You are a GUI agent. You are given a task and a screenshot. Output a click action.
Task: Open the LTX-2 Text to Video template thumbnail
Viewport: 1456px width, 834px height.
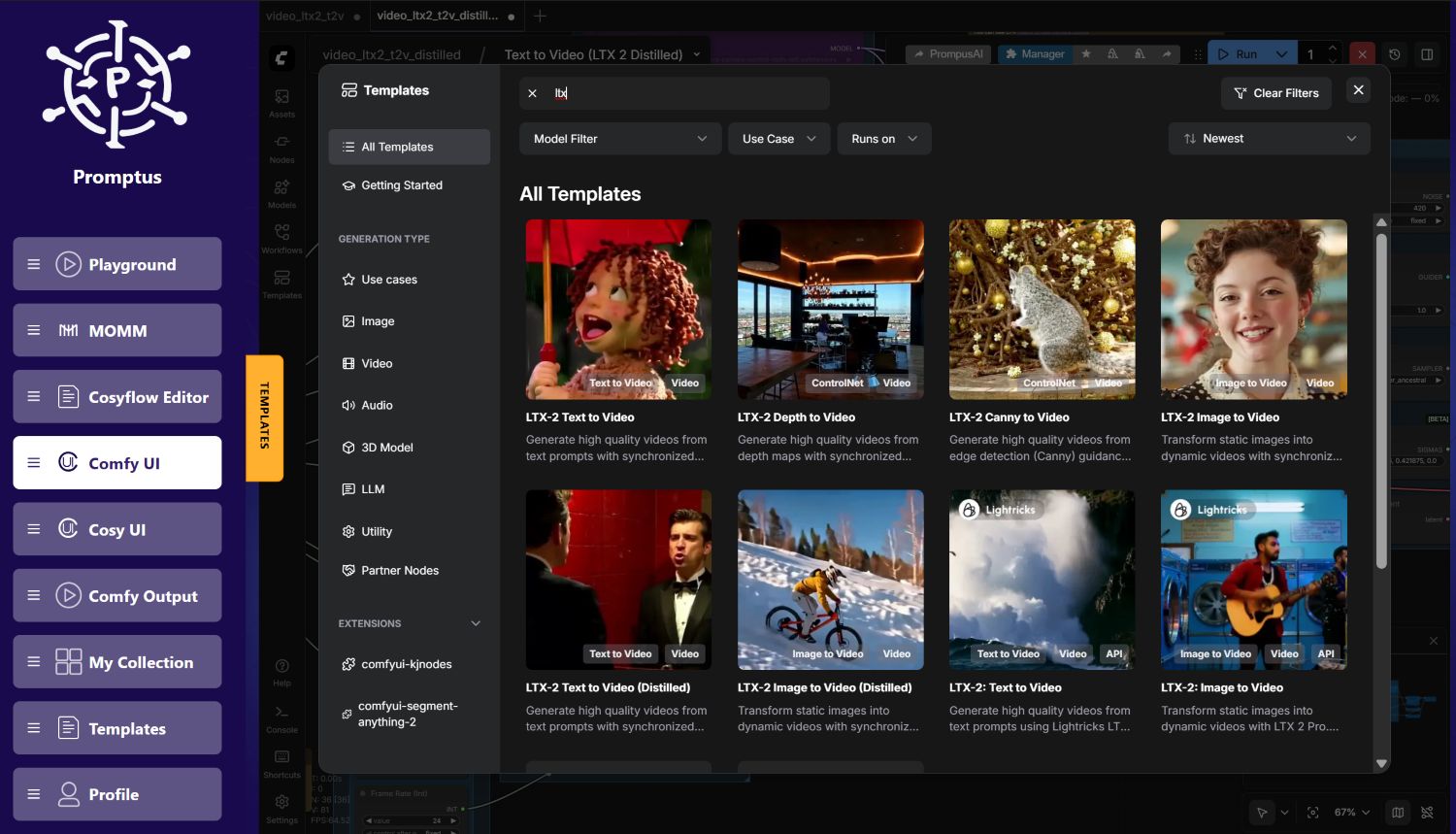point(618,309)
